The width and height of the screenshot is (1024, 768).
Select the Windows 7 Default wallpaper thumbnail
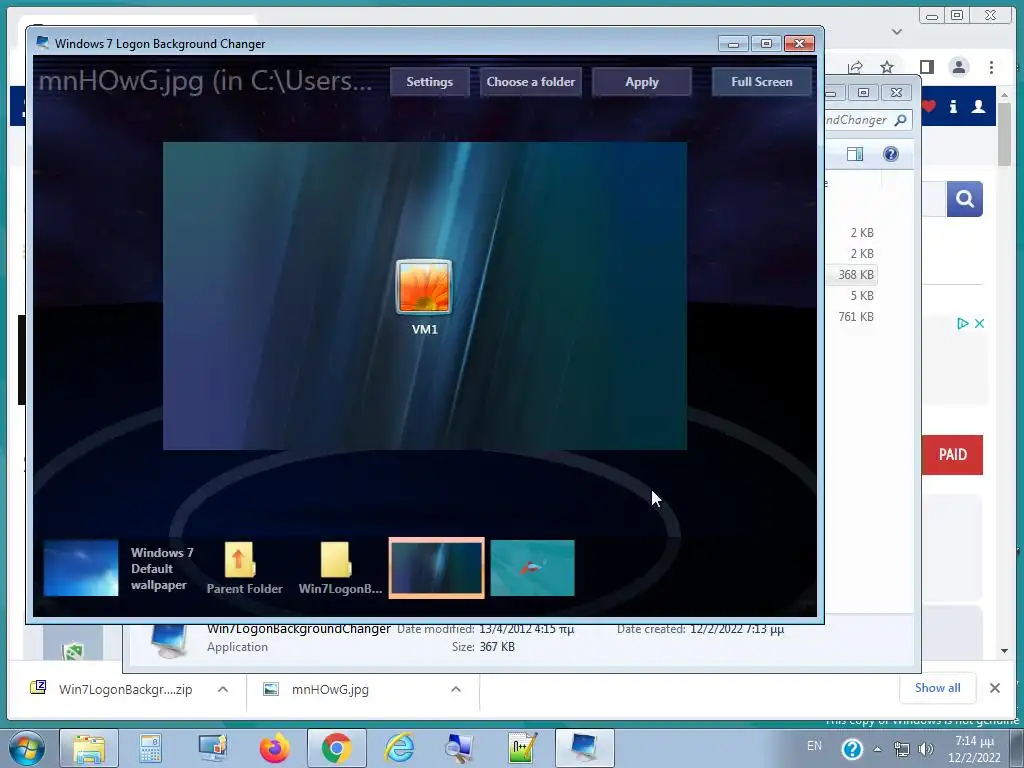tap(81, 568)
